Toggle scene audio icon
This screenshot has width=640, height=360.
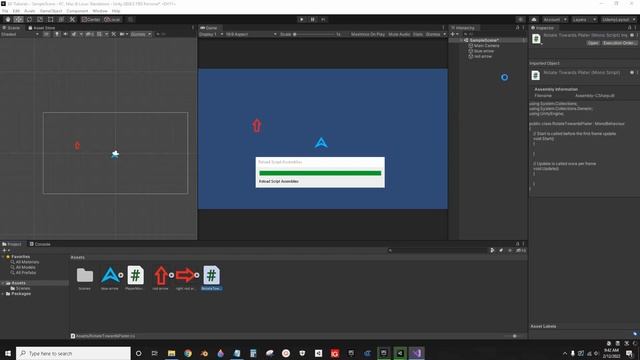(x=65, y=34)
